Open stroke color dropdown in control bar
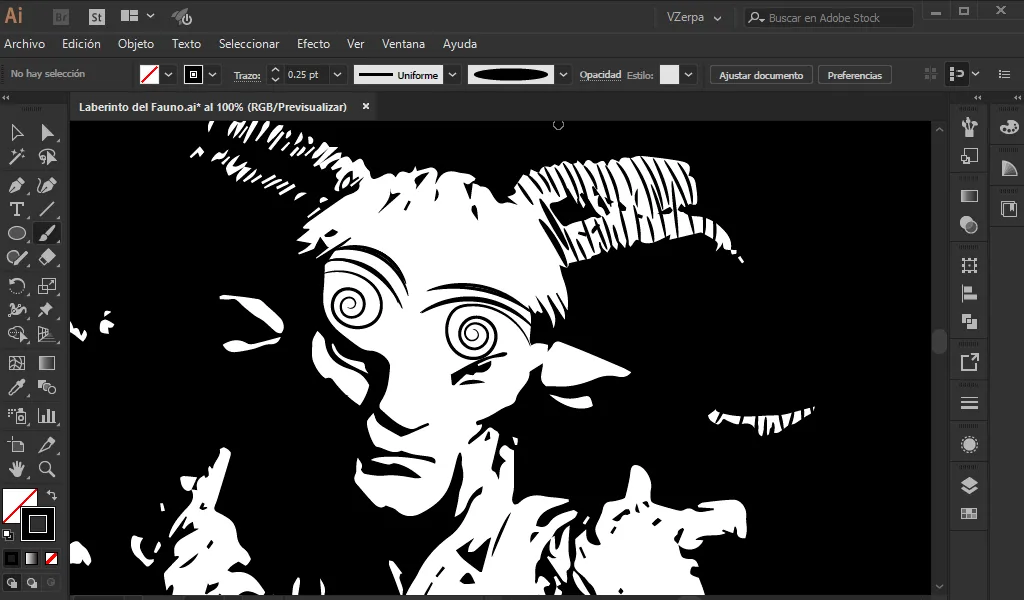The height and width of the screenshot is (600, 1024). pyautogui.click(x=212, y=74)
